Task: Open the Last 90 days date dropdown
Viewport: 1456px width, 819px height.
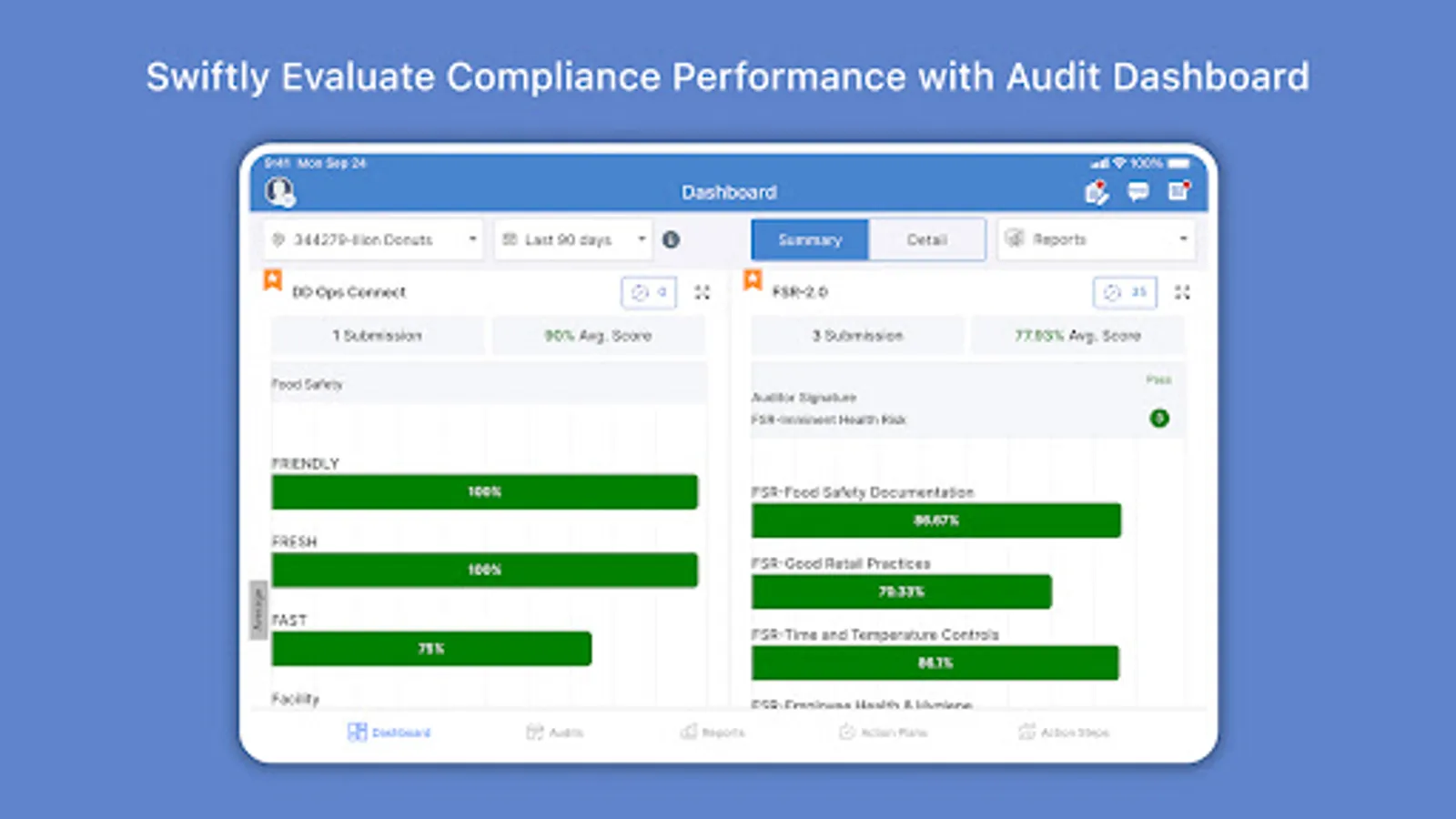Action: click(x=573, y=239)
